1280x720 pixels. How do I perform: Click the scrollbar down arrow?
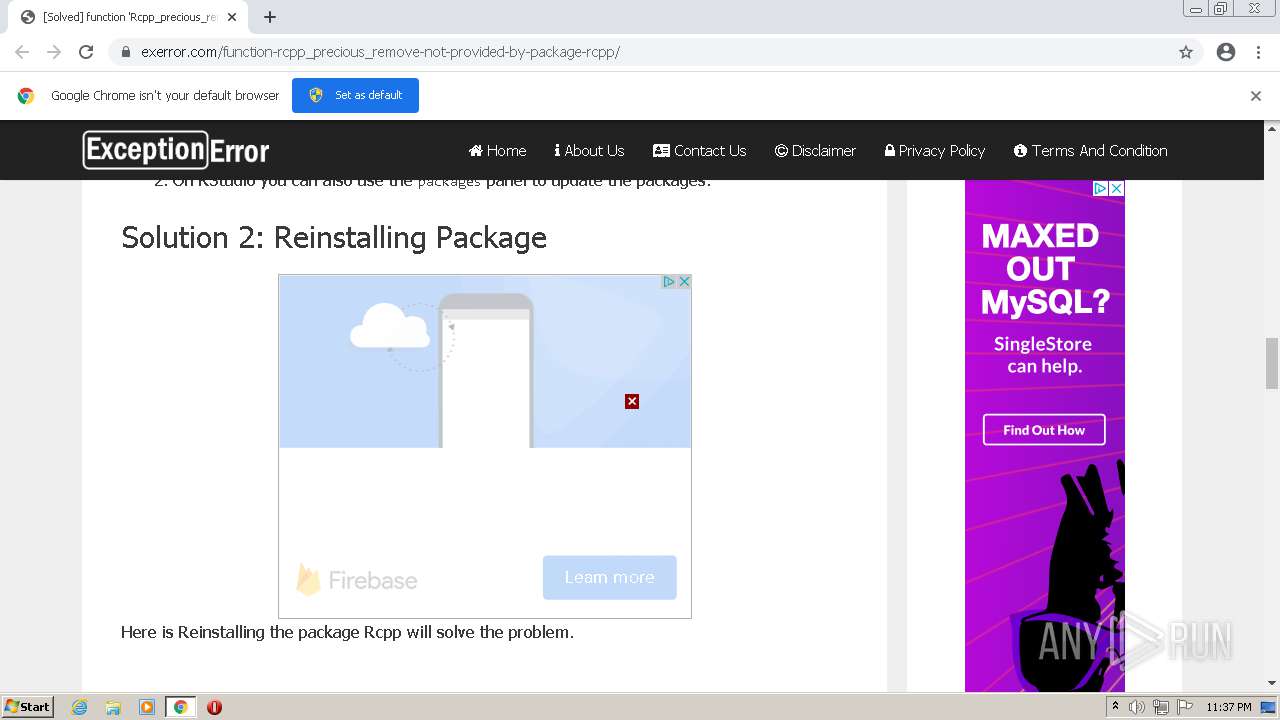1272,683
